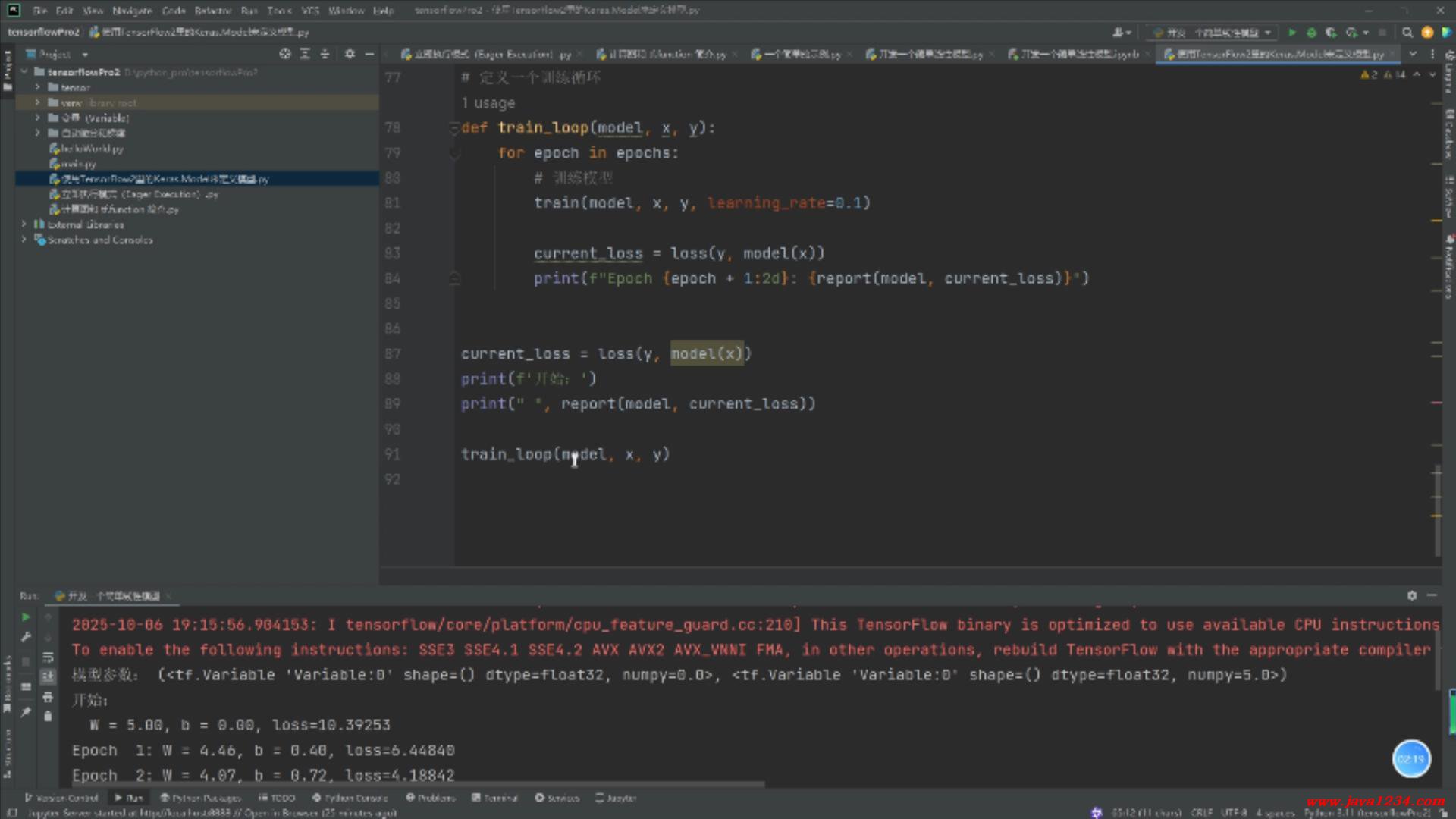
Task: Click the Run console horizontal scrollbar
Action: [x=417, y=784]
